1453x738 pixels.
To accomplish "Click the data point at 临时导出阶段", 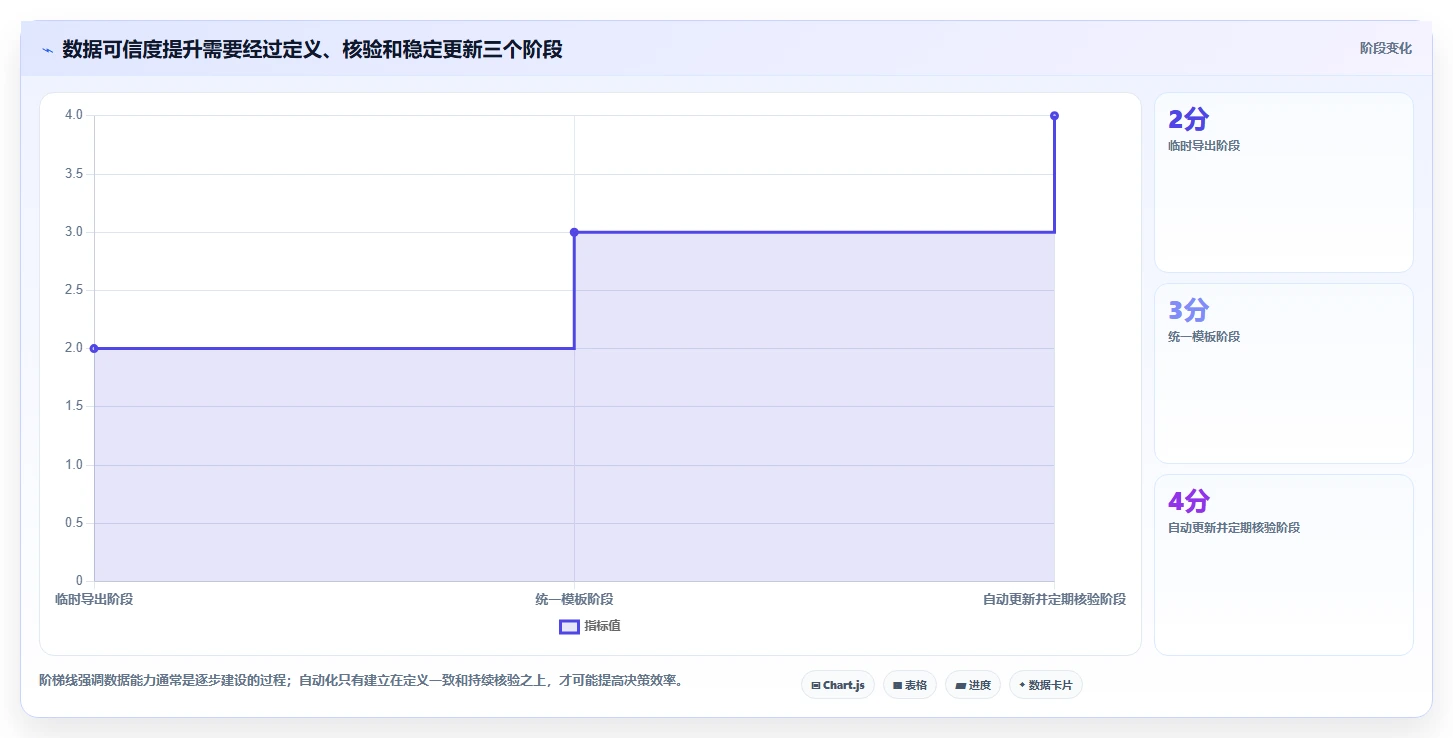I will tap(94, 348).
